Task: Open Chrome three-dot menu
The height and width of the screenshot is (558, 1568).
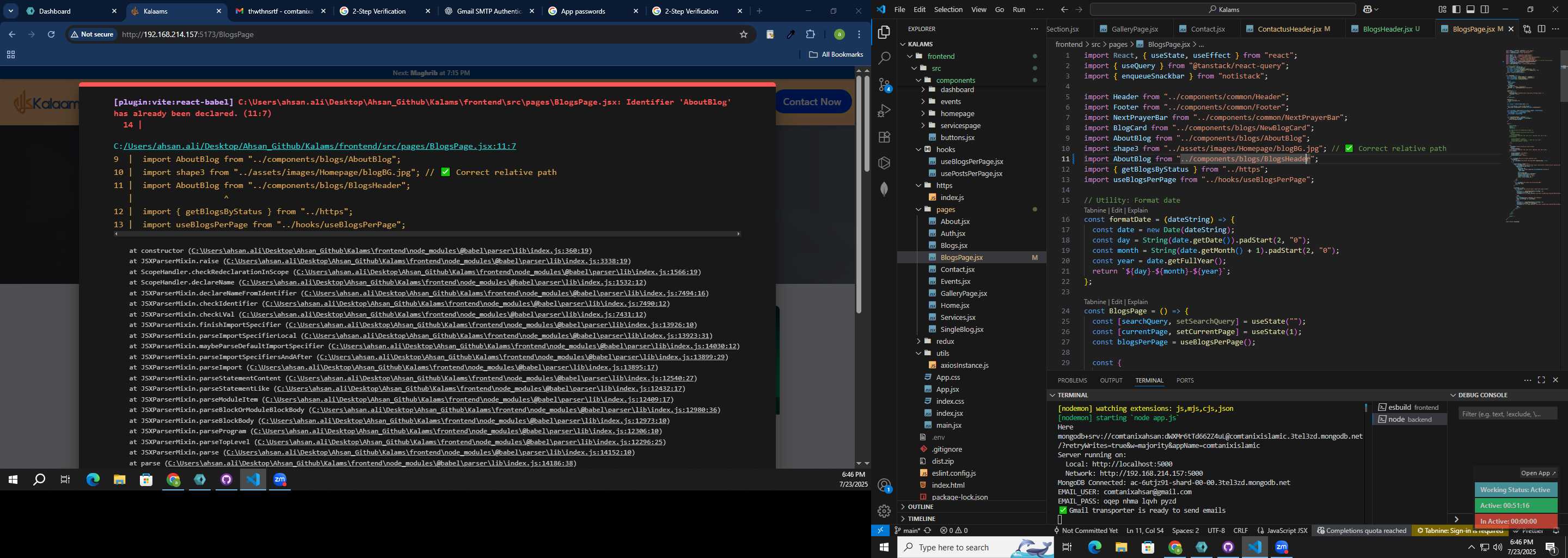Action: pyautogui.click(x=859, y=35)
